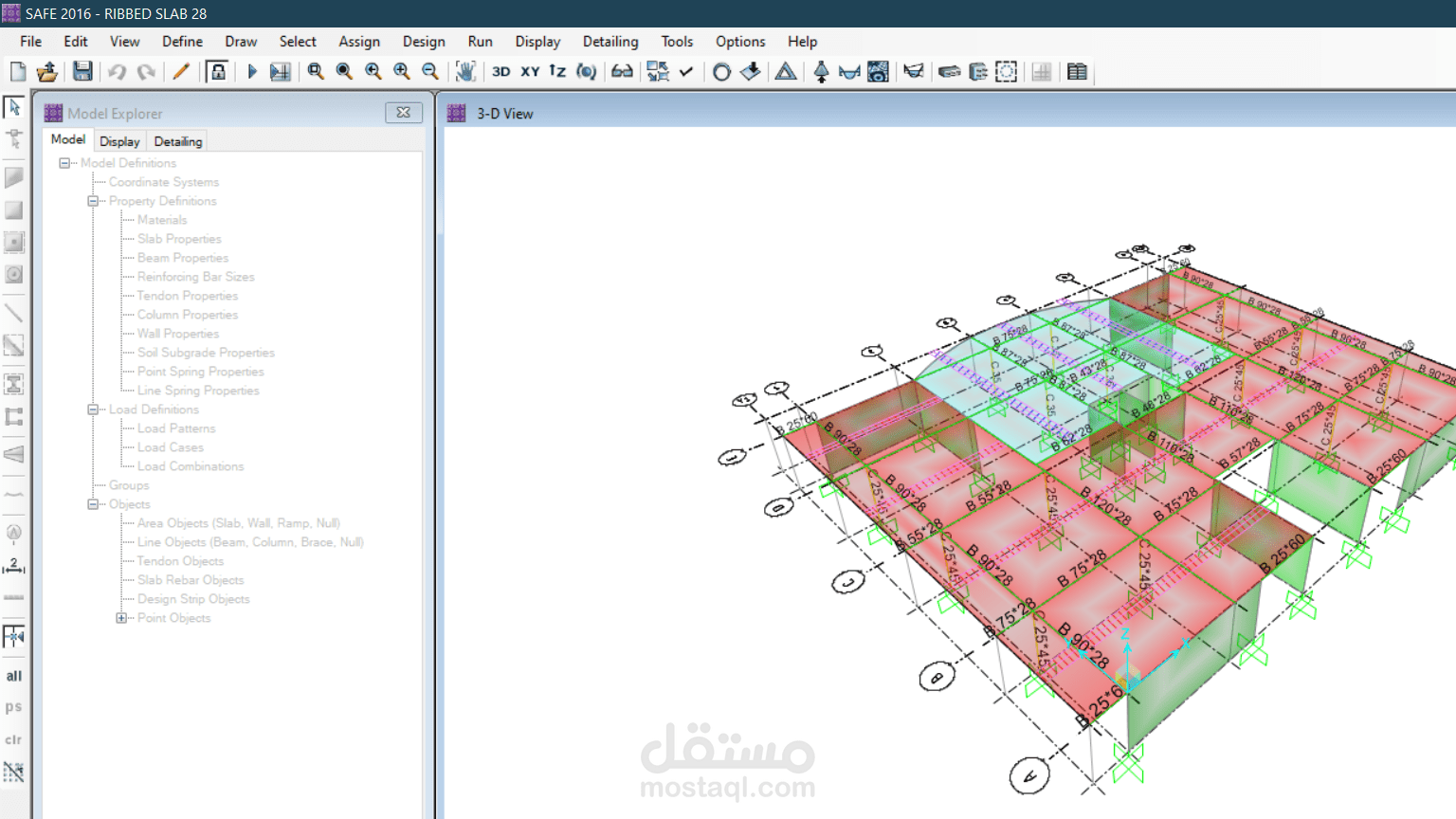The width and height of the screenshot is (1456, 819).
Task: Click the elevation tz view button
Action: [x=557, y=72]
